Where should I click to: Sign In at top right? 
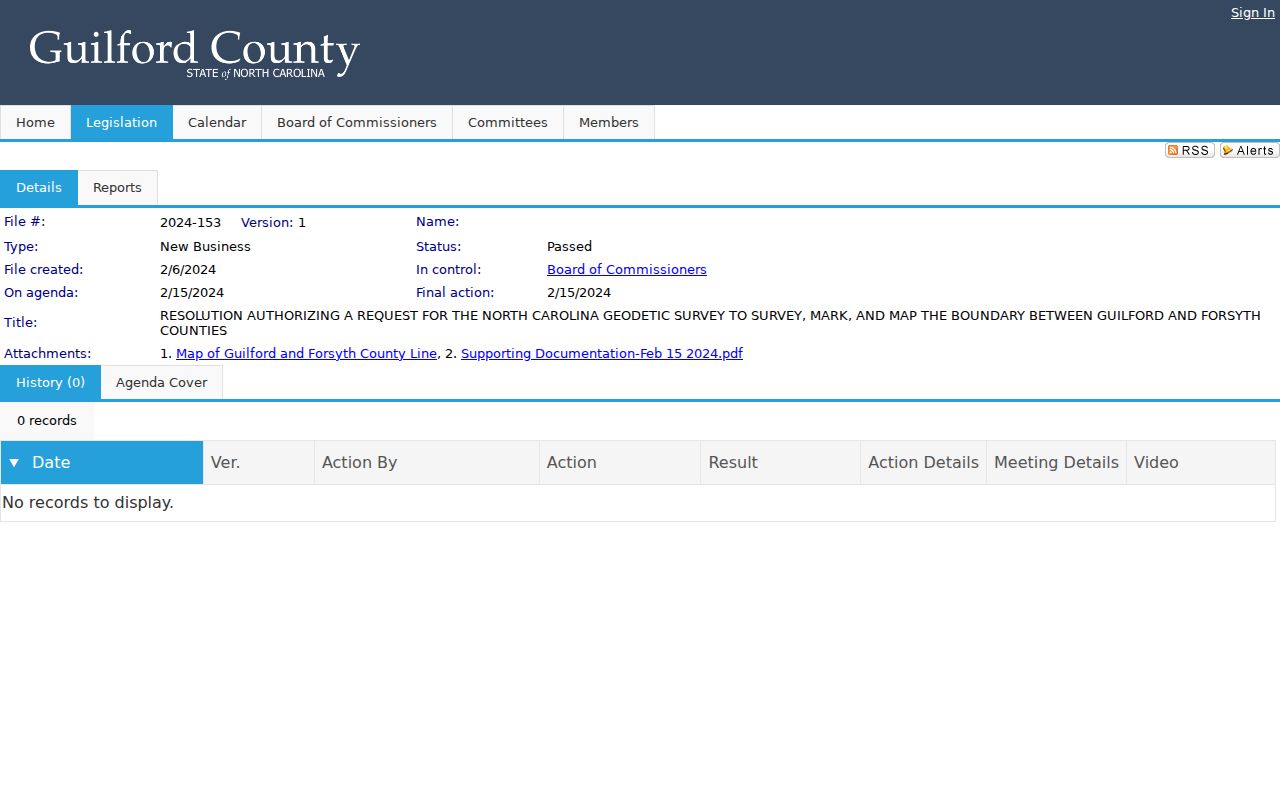(1252, 13)
